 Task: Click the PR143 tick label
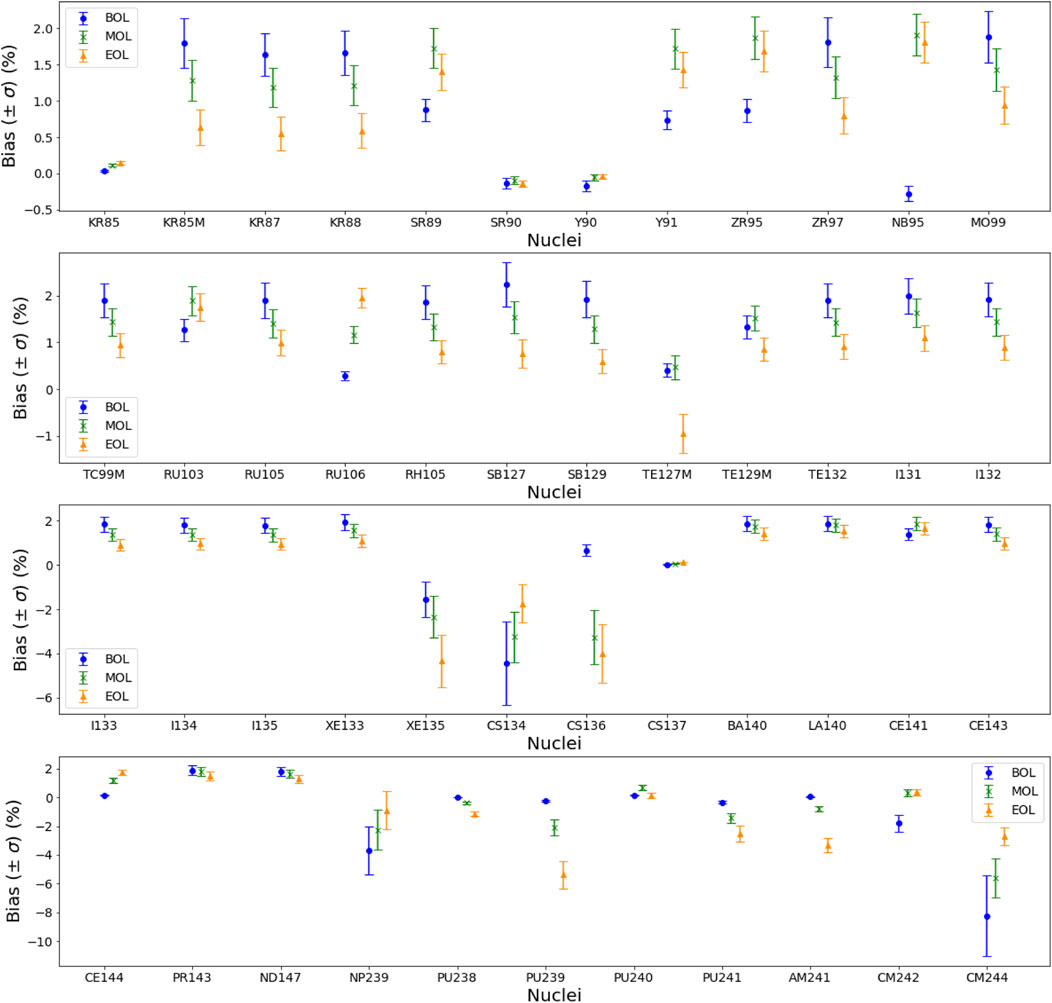coord(192,978)
